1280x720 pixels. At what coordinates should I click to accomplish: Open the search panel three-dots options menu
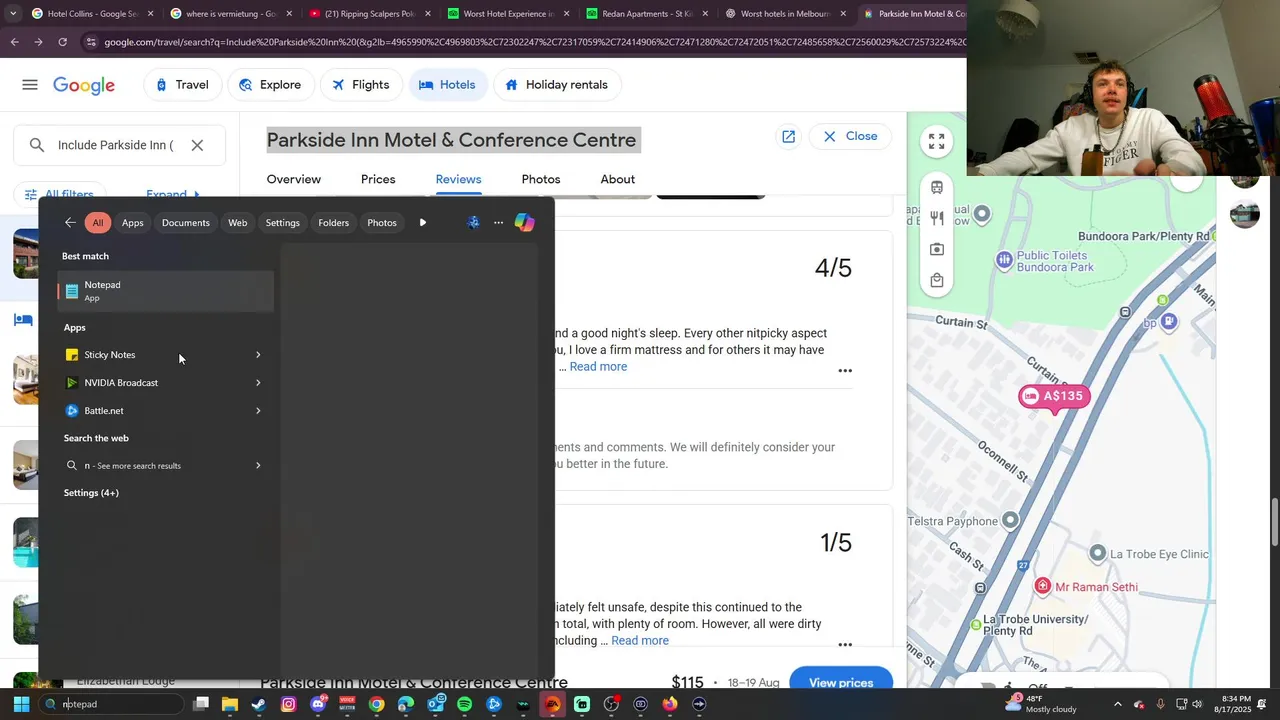[x=498, y=223]
